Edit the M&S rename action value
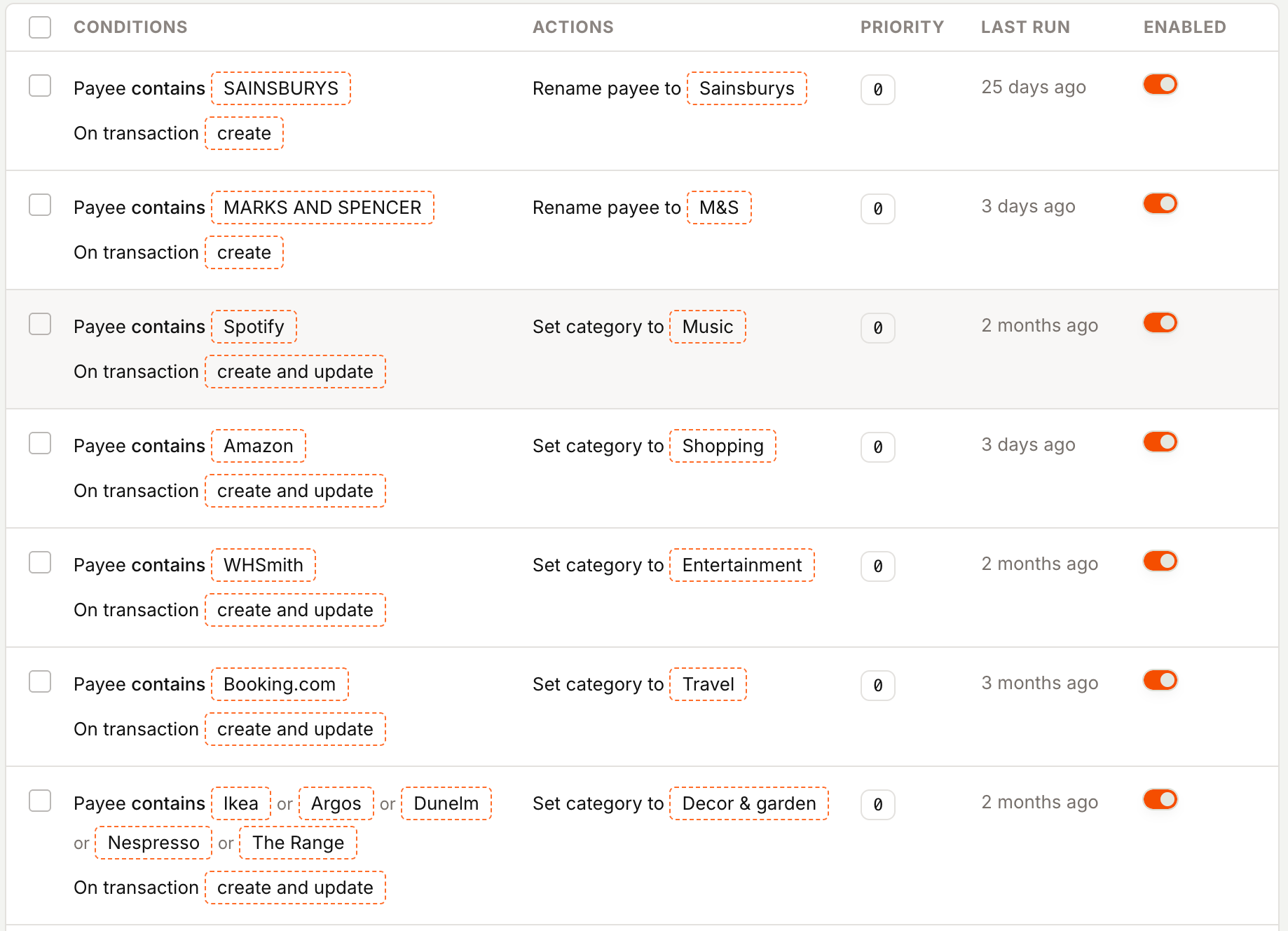The width and height of the screenshot is (1288, 931). [719, 208]
